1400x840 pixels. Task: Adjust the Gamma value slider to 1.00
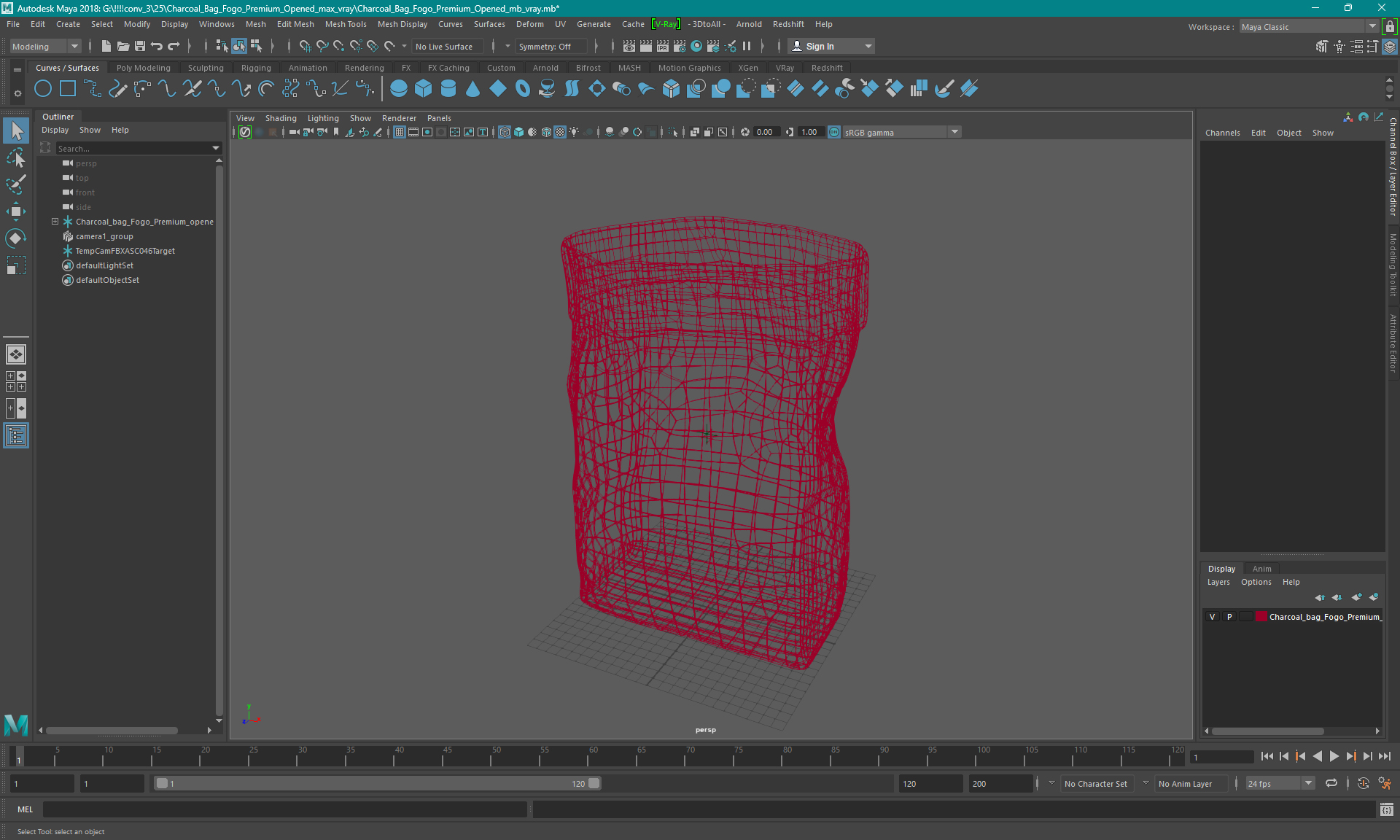[x=810, y=131]
